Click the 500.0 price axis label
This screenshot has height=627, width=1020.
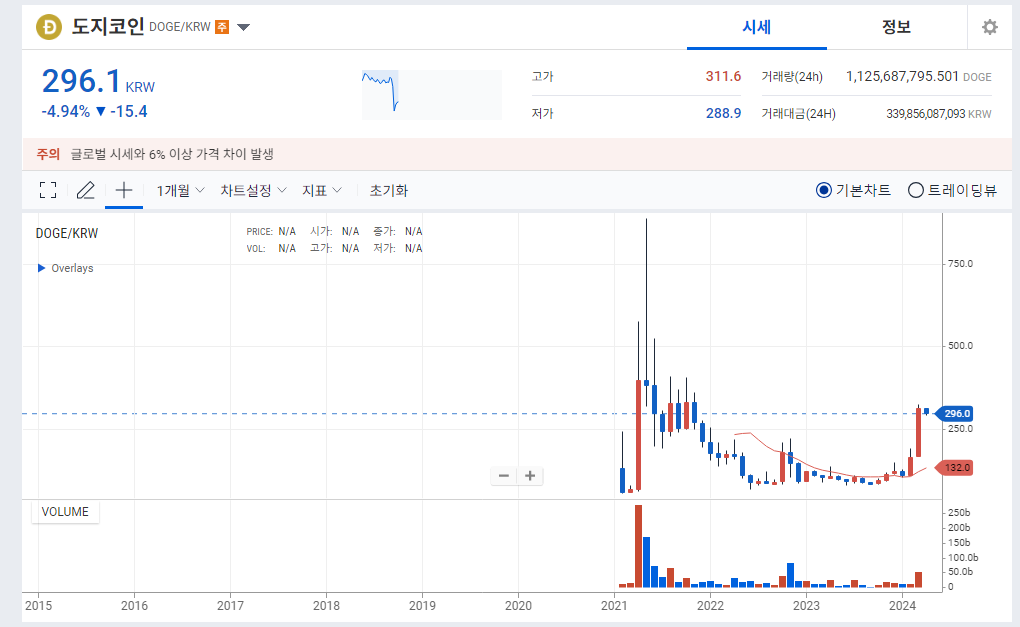[x=960, y=345]
